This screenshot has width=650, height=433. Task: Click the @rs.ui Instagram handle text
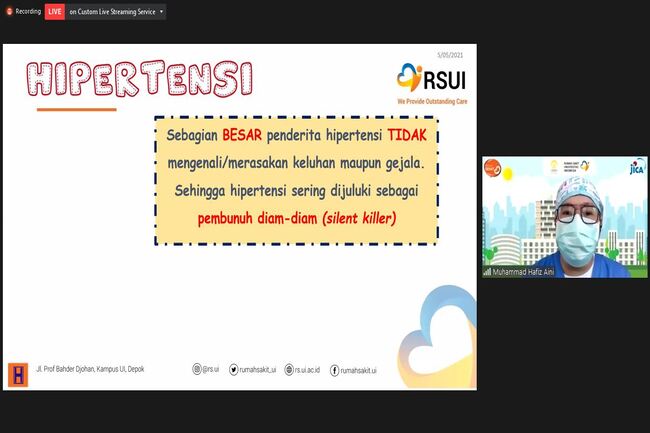coord(210,369)
